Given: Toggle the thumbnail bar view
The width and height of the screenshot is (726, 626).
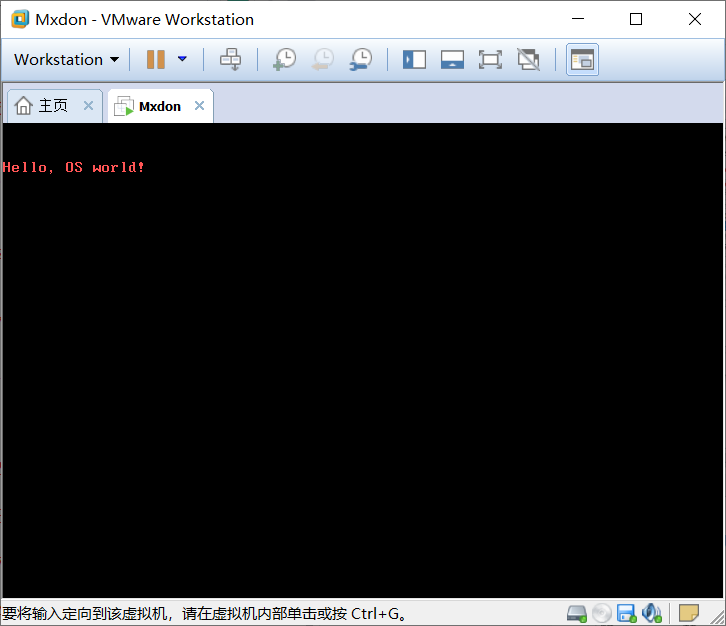Looking at the screenshot, I should click(452, 60).
